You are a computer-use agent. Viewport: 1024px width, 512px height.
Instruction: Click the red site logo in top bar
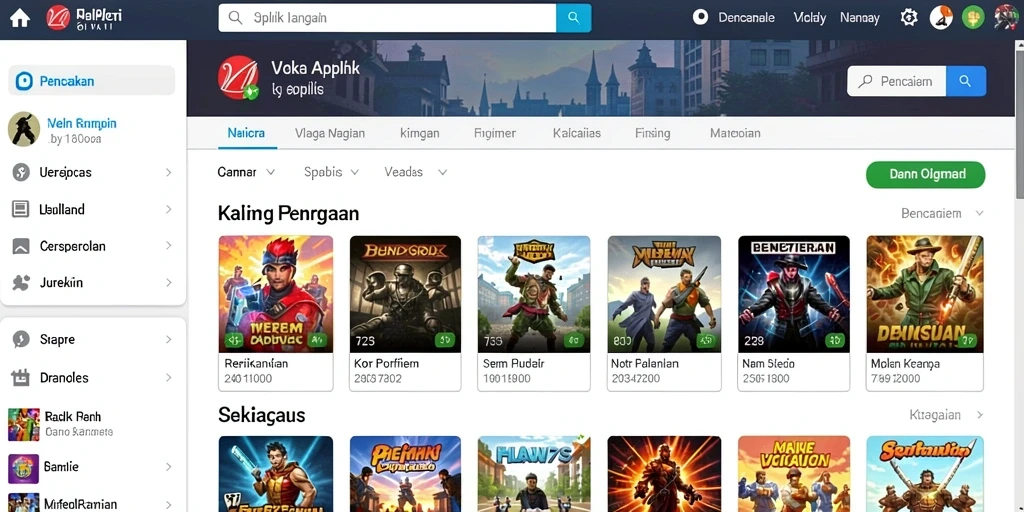[x=57, y=18]
